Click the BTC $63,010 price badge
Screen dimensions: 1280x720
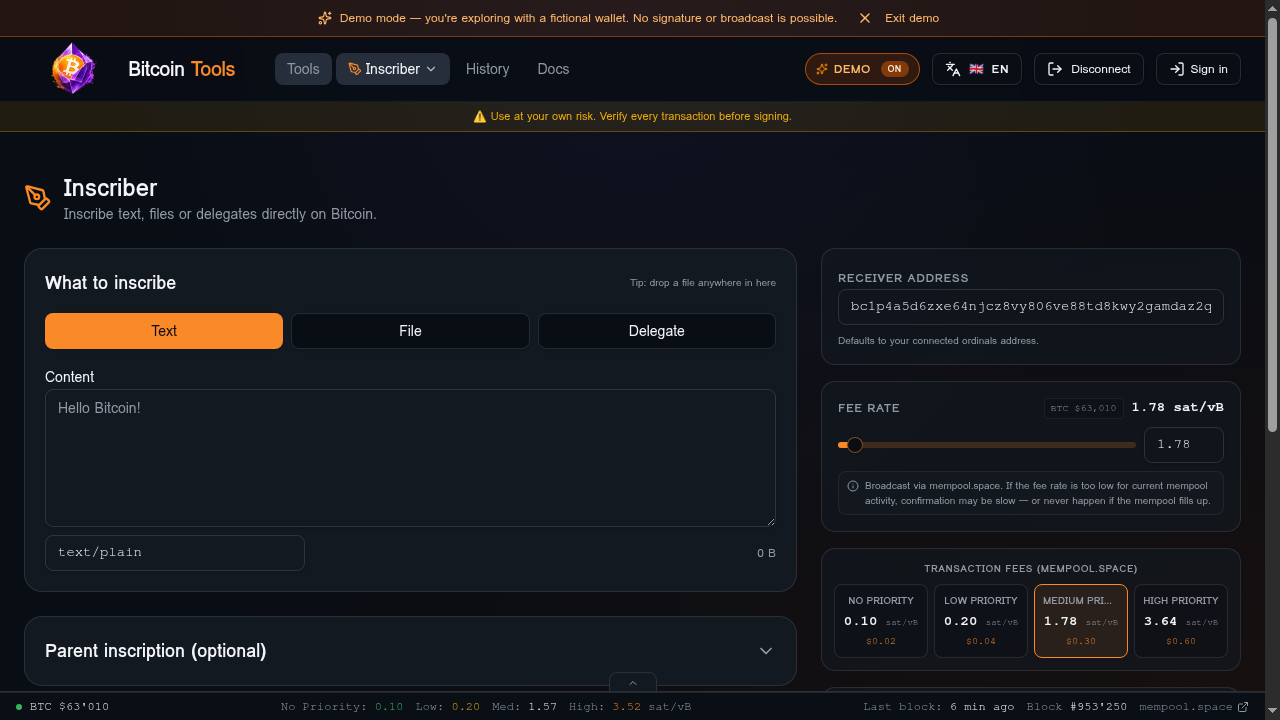(1084, 408)
